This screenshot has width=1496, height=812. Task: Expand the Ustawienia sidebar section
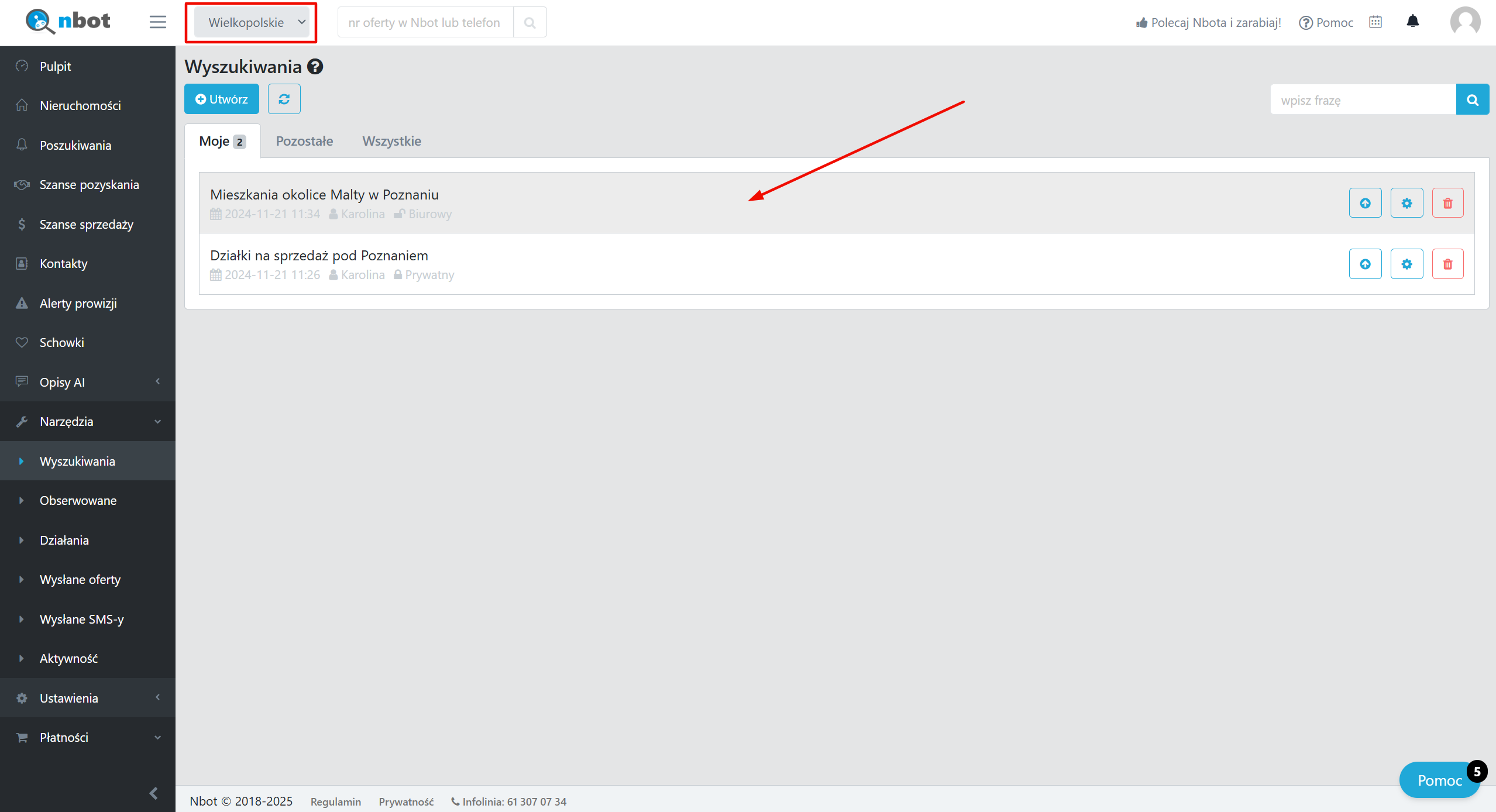(x=88, y=698)
